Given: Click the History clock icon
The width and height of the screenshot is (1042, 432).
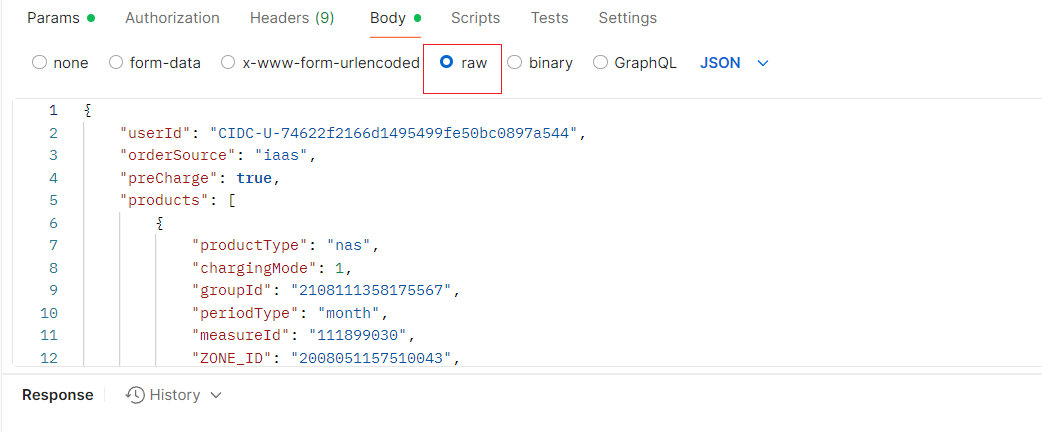Looking at the screenshot, I should (135, 396).
